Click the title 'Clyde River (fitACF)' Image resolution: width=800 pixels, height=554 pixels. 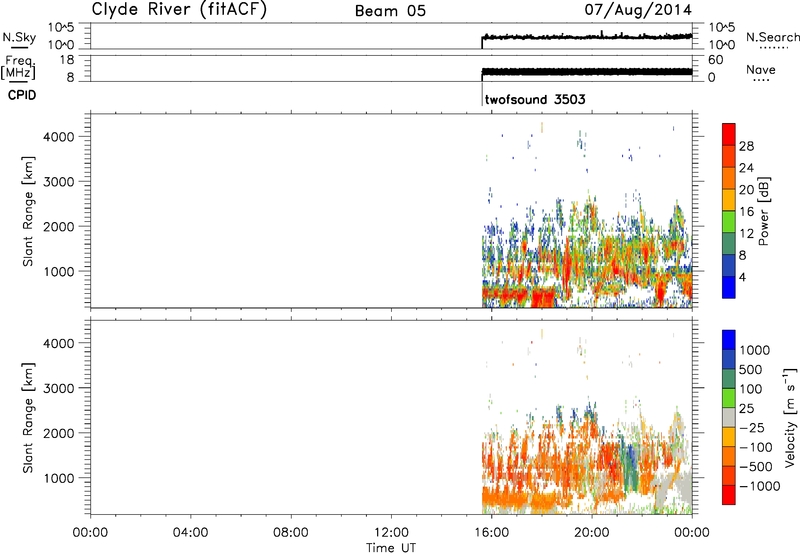coord(179,10)
